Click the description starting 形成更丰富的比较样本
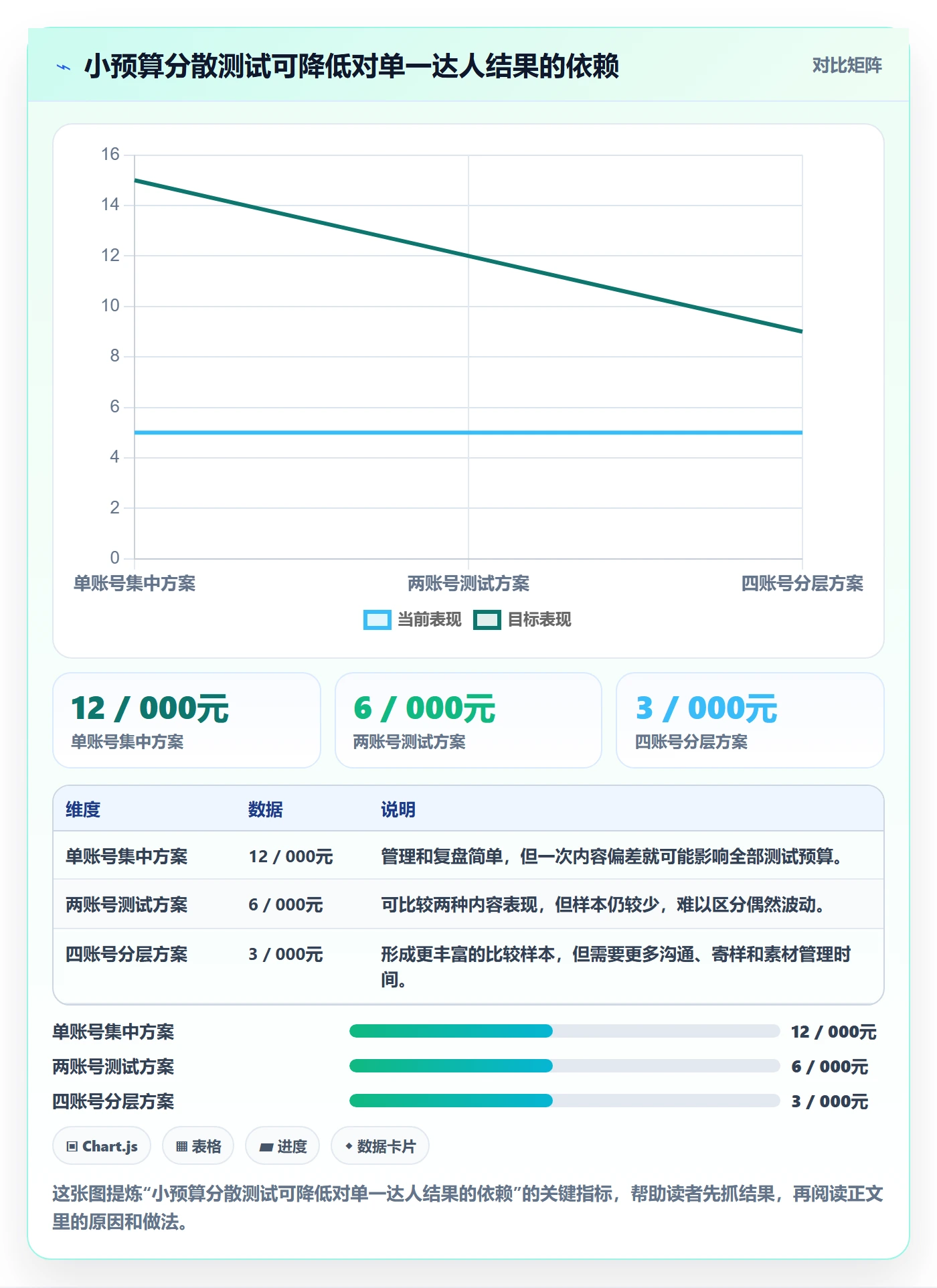The width and height of the screenshot is (937, 1288). (616, 967)
